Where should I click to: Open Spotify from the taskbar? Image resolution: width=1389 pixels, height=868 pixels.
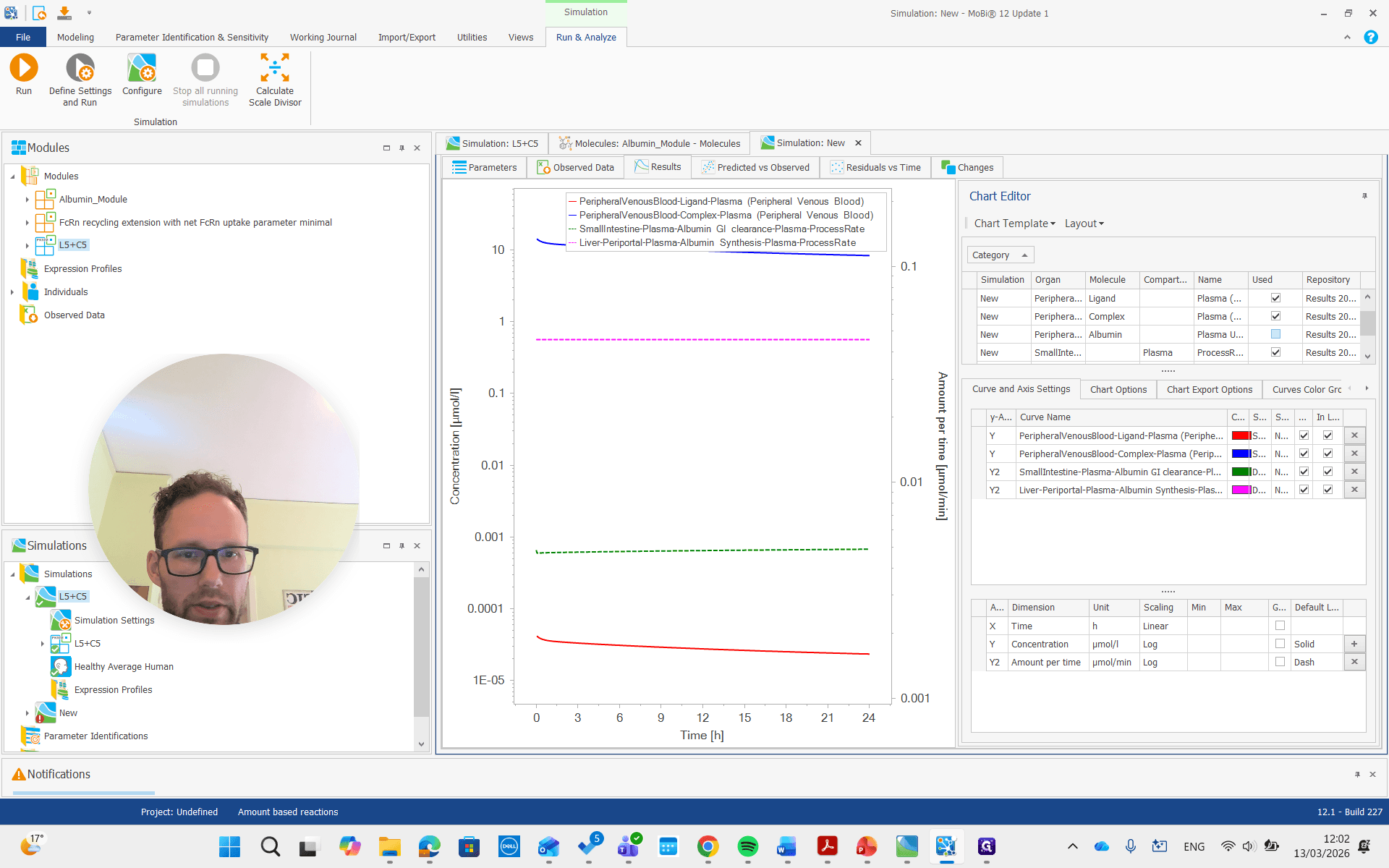coord(747,846)
